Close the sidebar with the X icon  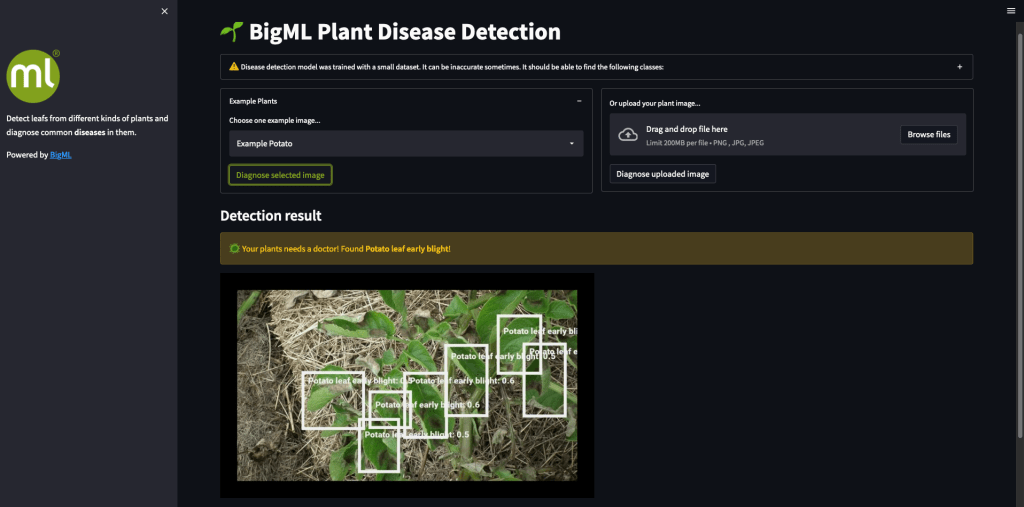tap(165, 11)
